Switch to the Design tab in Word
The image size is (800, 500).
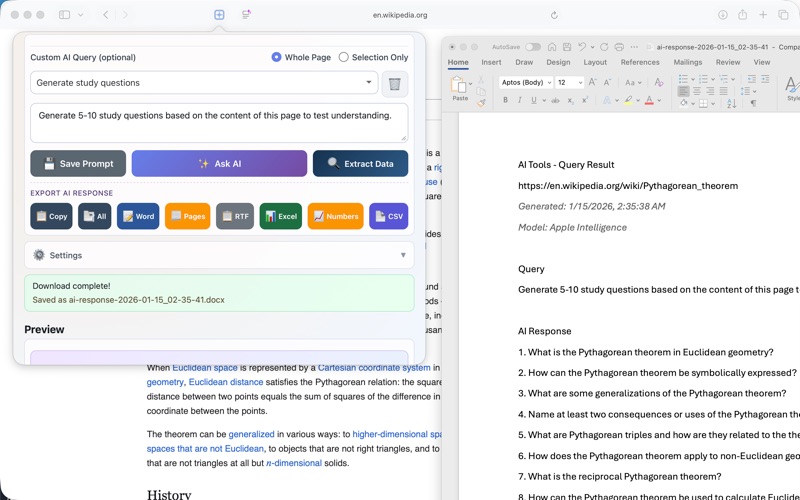(x=558, y=62)
